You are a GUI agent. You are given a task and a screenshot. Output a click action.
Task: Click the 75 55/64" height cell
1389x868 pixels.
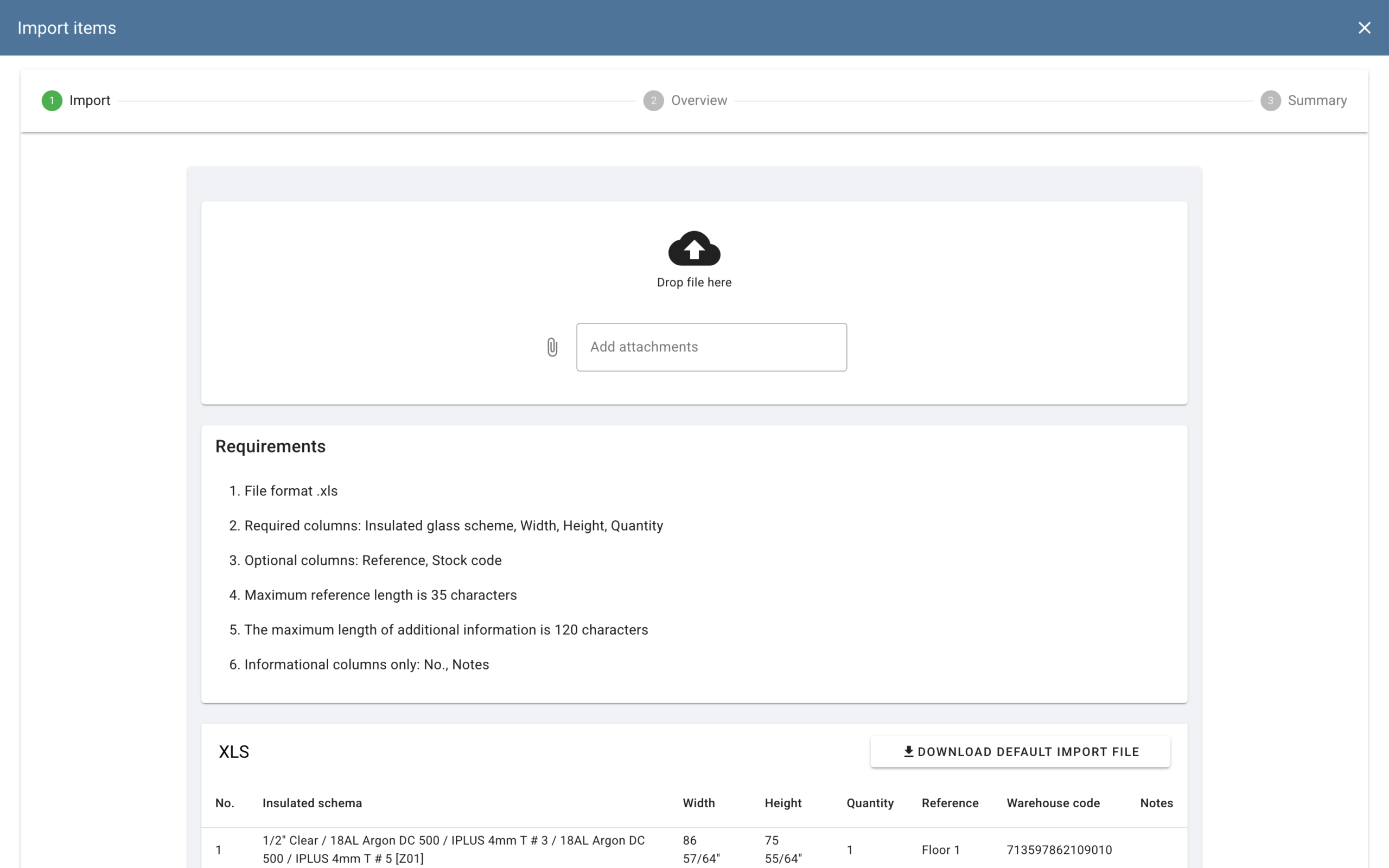pyautogui.click(x=783, y=850)
